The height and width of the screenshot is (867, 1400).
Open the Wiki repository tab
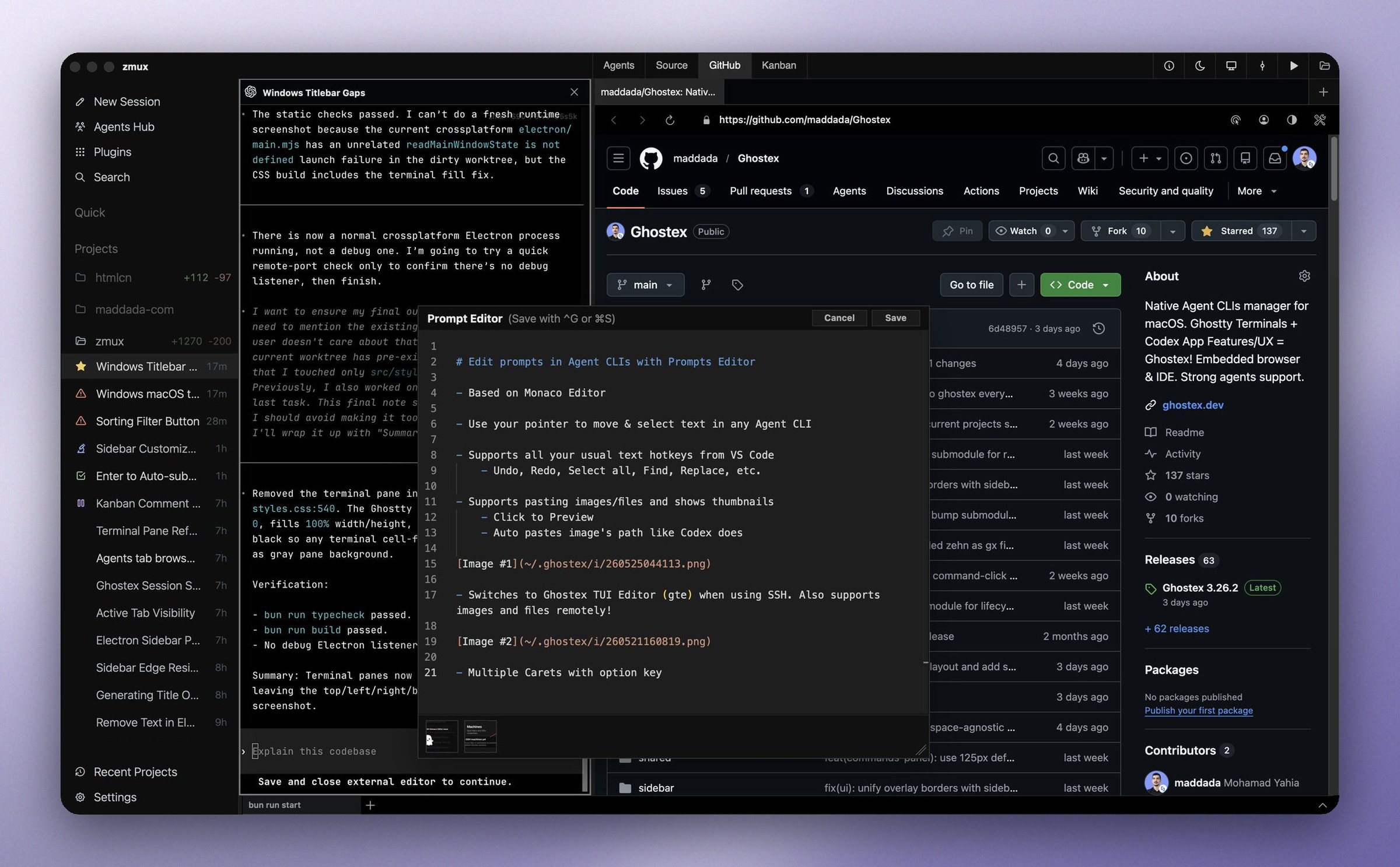(x=1087, y=191)
